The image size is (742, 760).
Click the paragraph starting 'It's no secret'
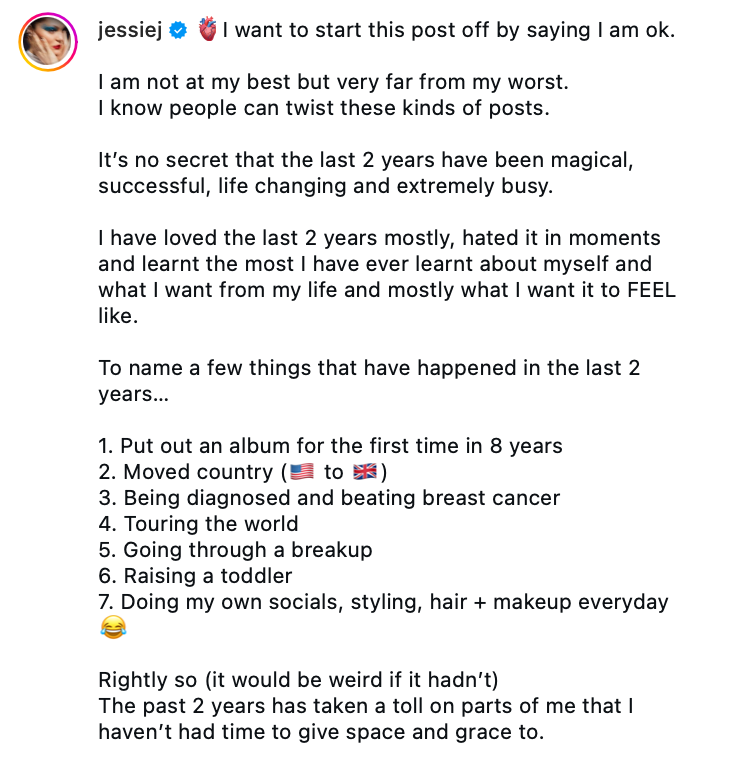pyautogui.click(x=365, y=173)
